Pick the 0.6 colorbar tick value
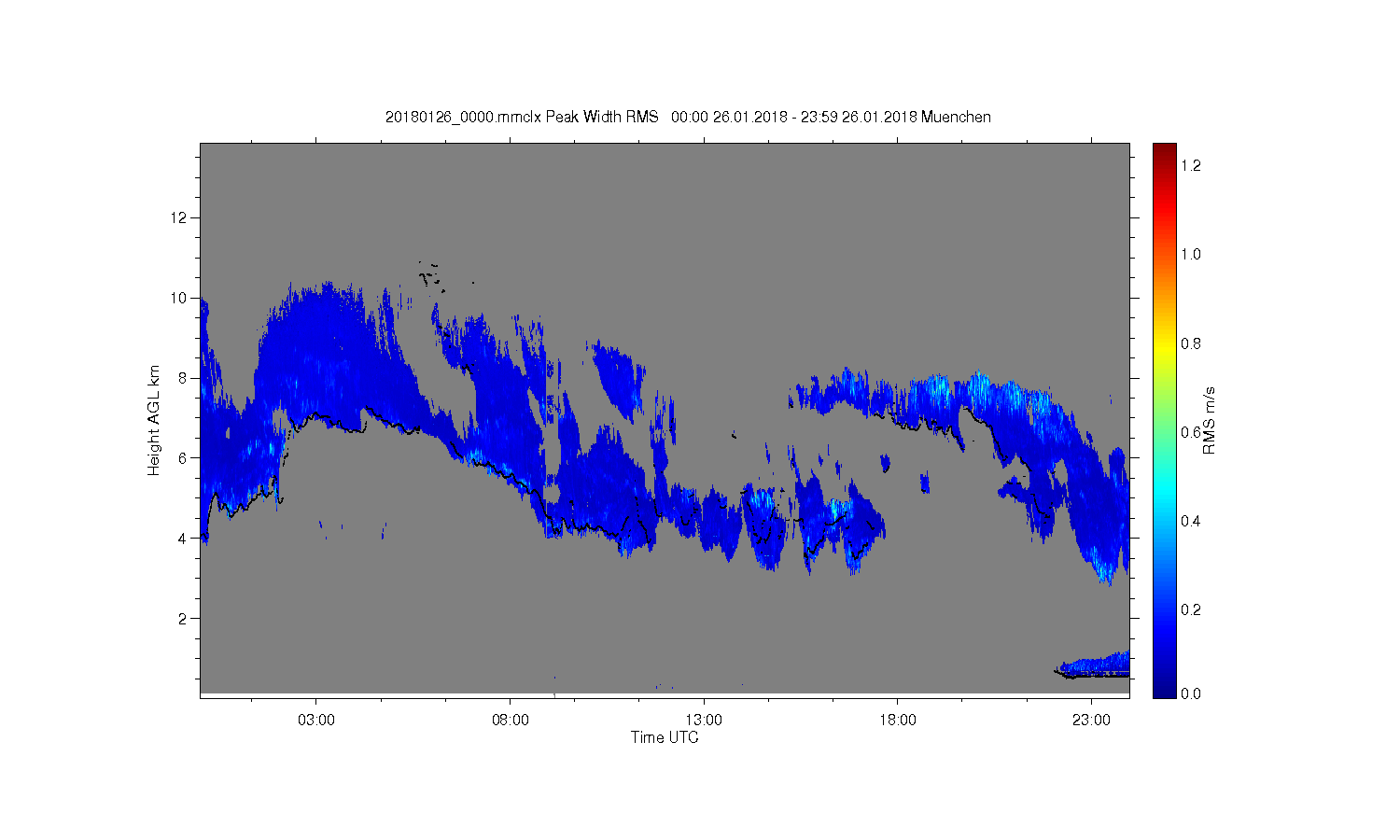 (x=1190, y=432)
